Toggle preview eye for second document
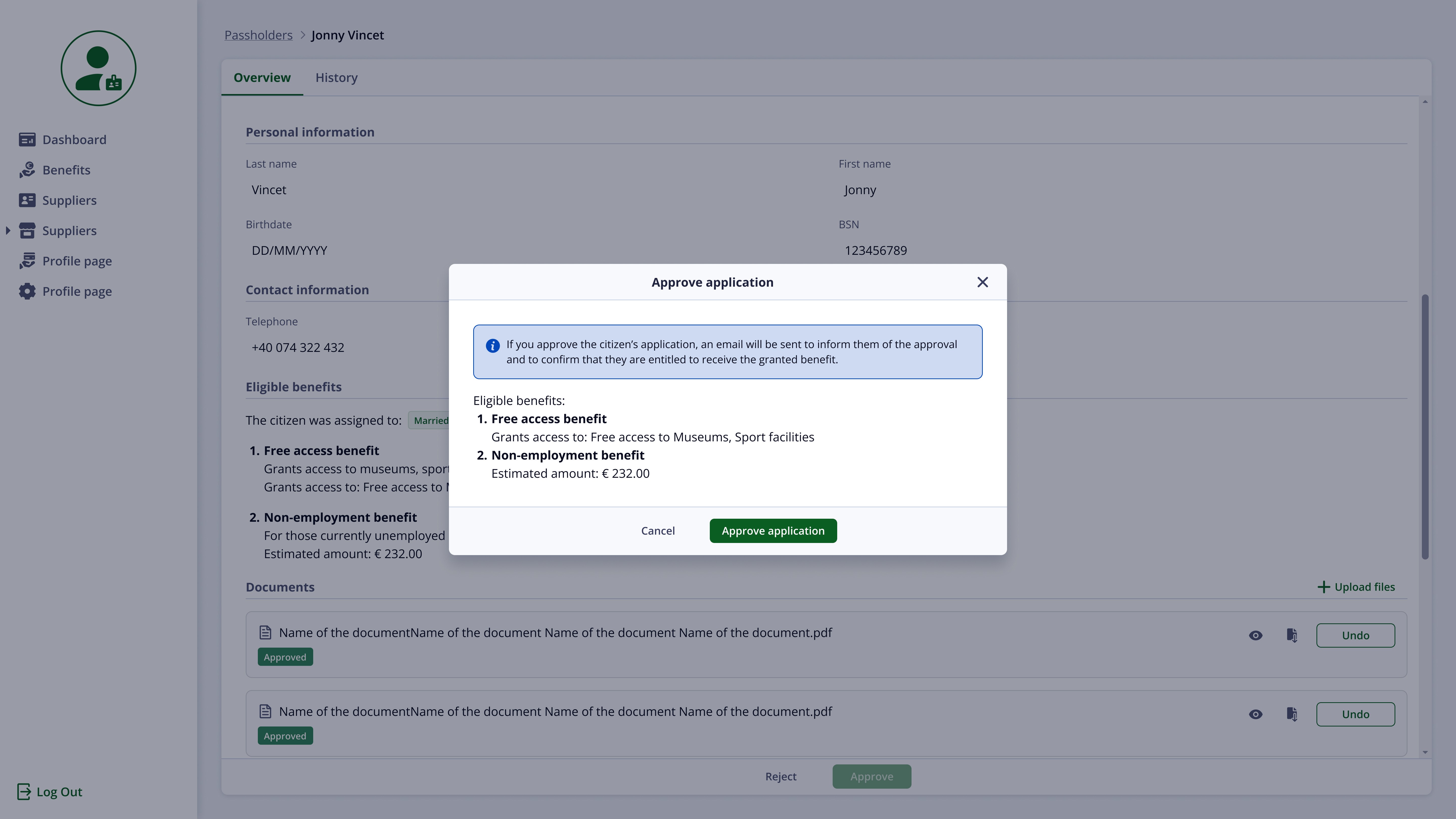Image resolution: width=1456 pixels, height=819 pixels. 1255,714
